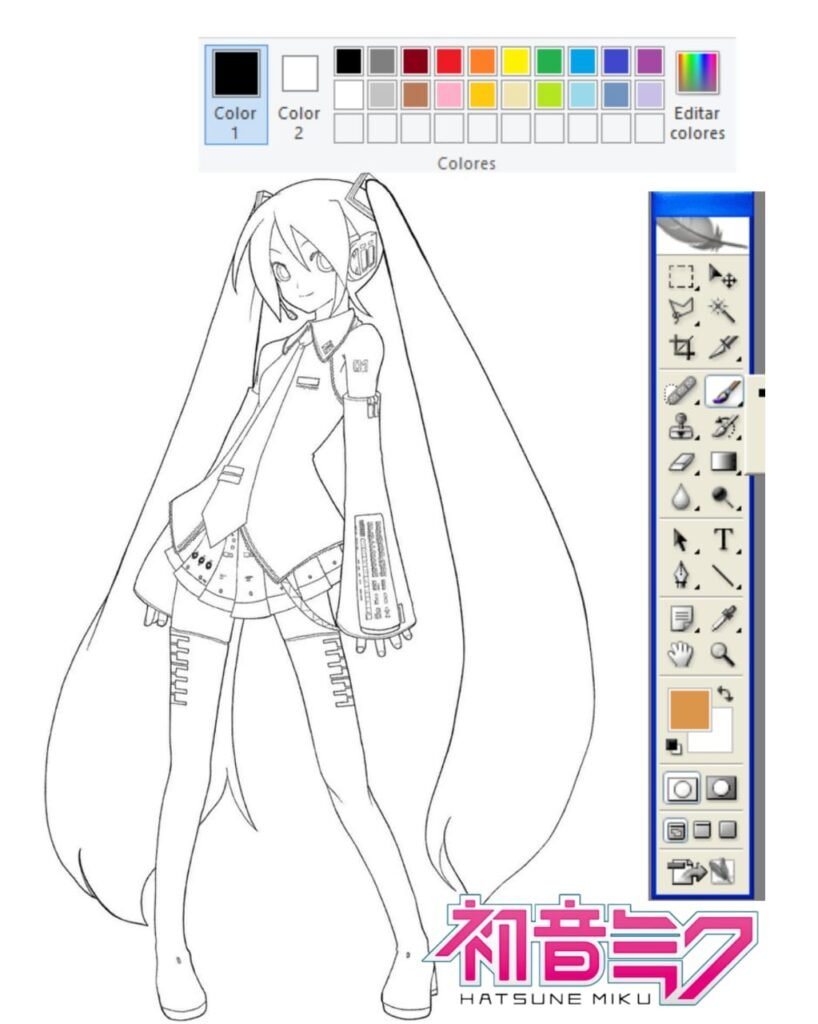Choose the indigo palette swatch
The width and height of the screenshot is (818, 1024).
click(616, 61)
